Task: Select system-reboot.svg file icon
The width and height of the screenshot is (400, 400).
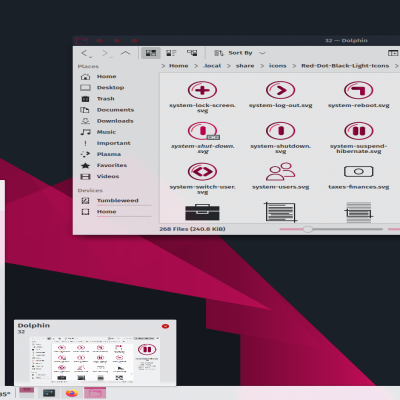Action: click(x=359, y=90)
